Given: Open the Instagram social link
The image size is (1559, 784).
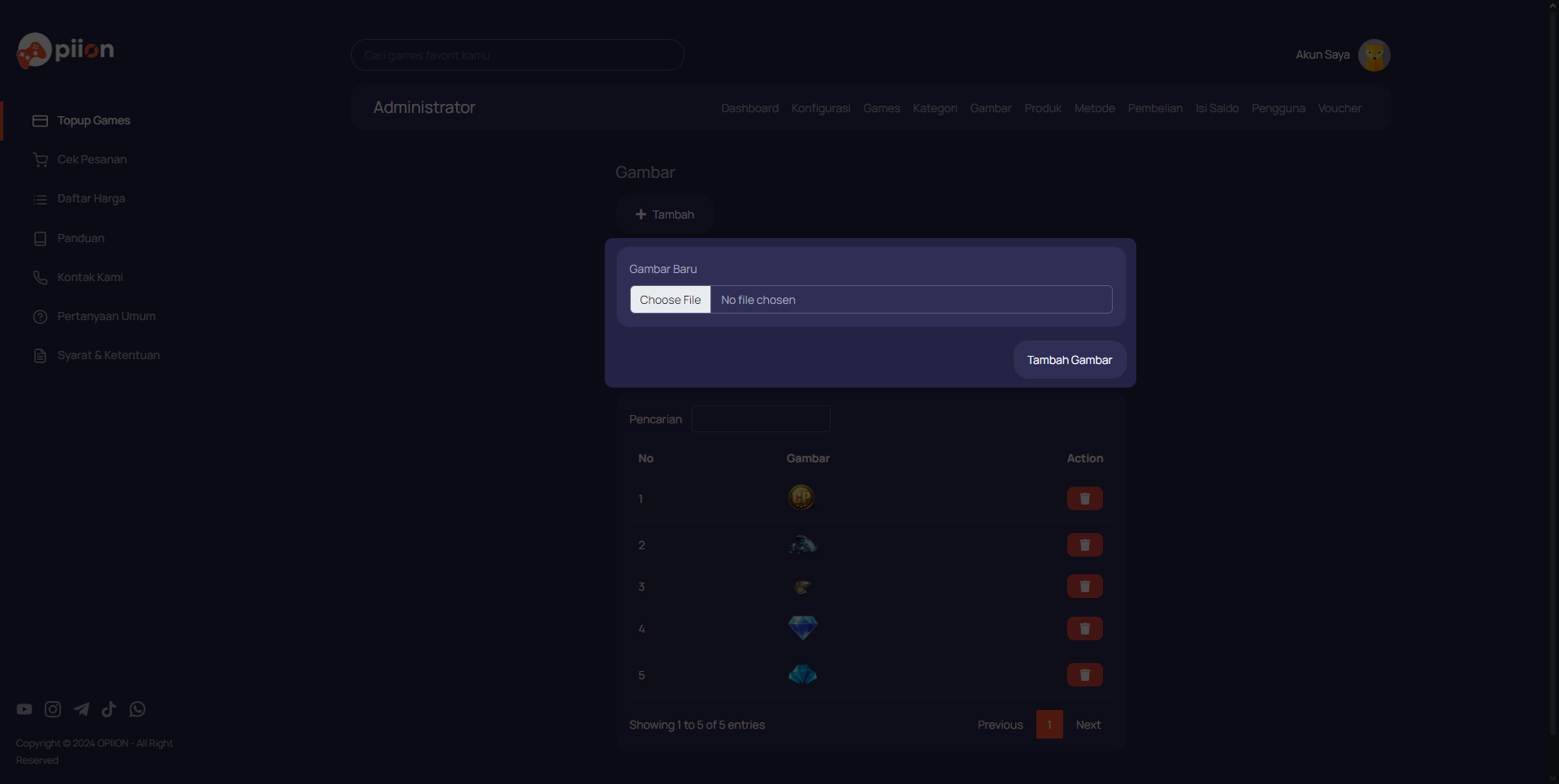Looking at the screenshot, I should pyautogui.click(x=53, y=709).
